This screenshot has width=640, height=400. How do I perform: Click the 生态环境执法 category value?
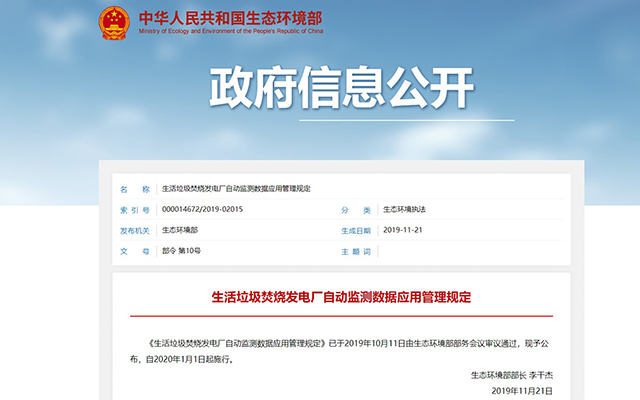pos(405,209)
